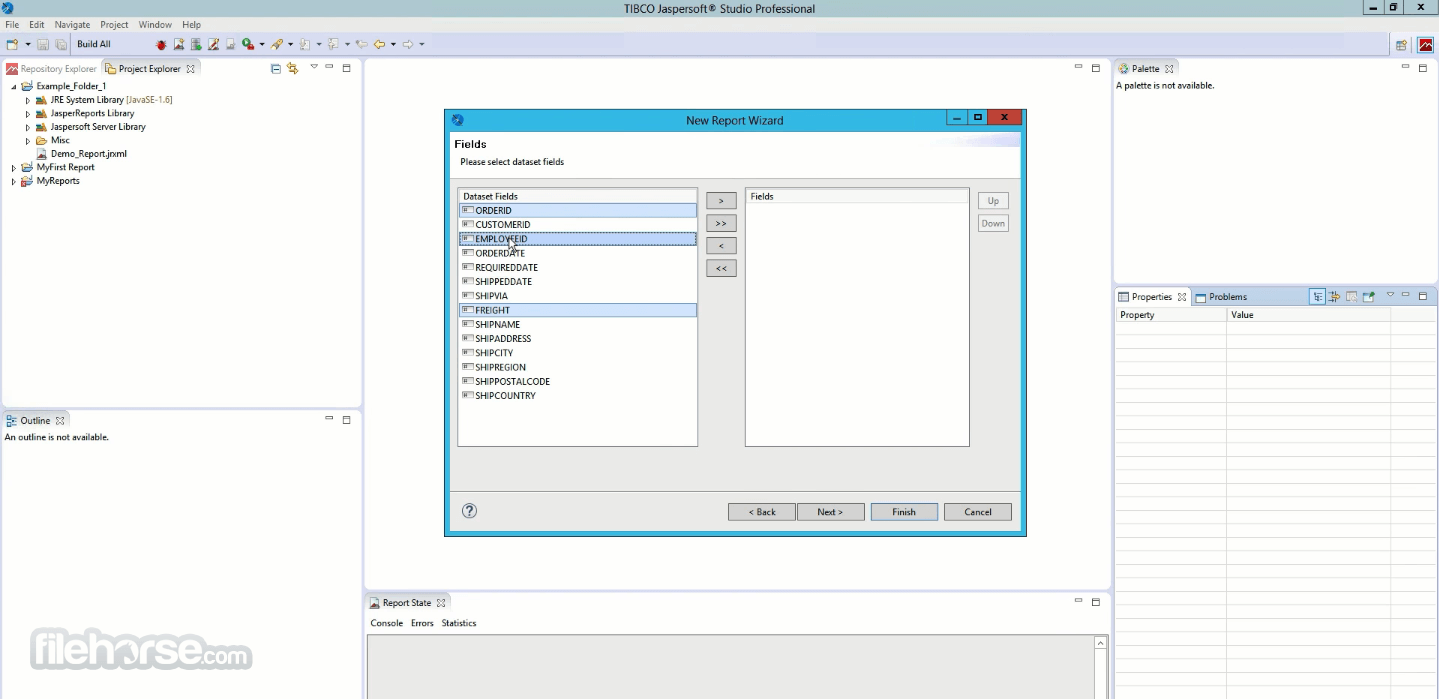Open the Window menu
This screenshot has height=700, width=1439.
[155, 24]
